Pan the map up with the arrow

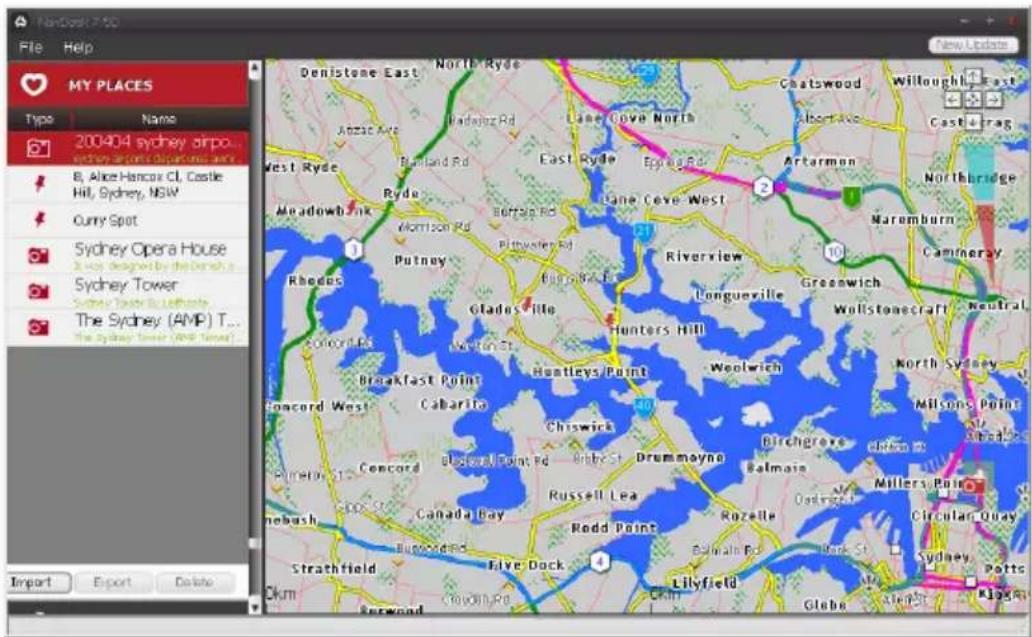(x=973, y=76)
